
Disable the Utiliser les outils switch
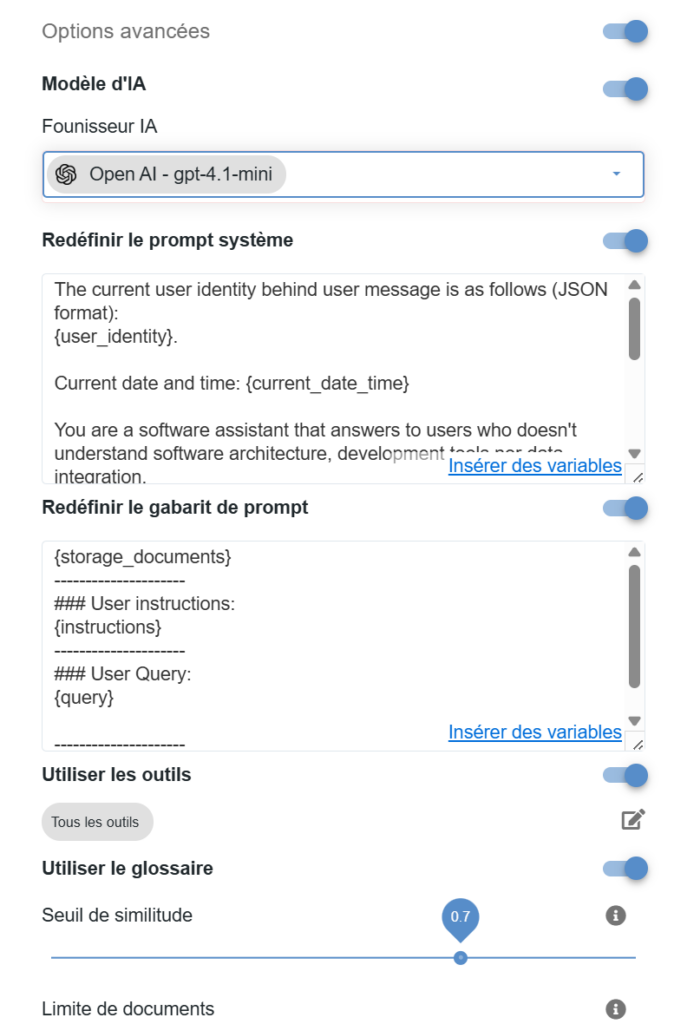coord(626,775)
